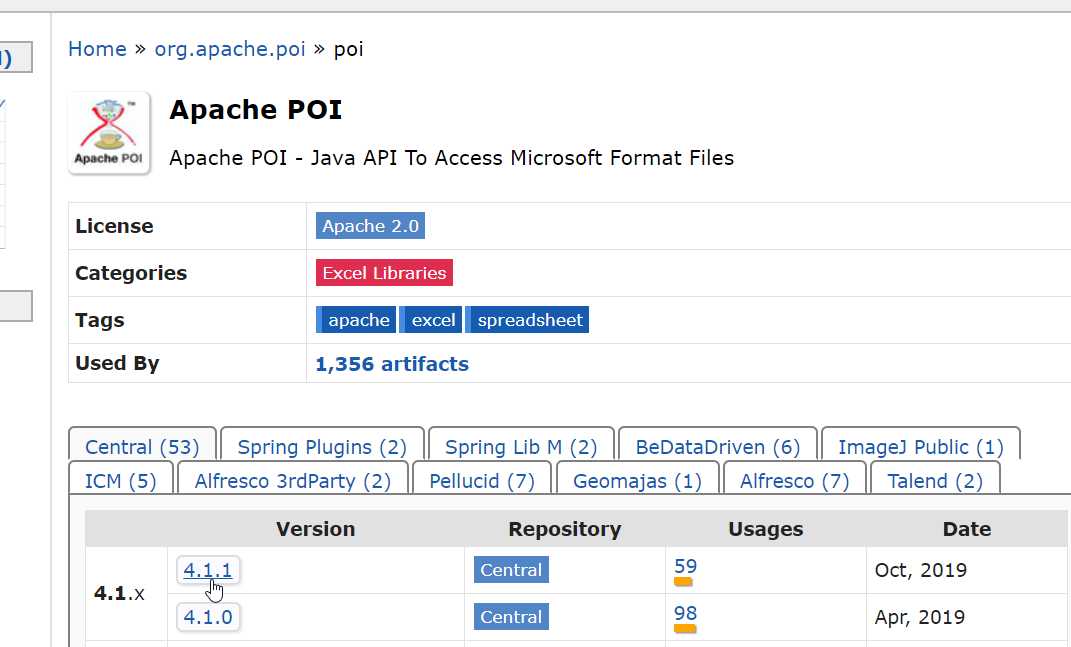Click the Usages column header
Image resolution: width=1071 pixels, height=647 pixels.
tap(766, 529)
